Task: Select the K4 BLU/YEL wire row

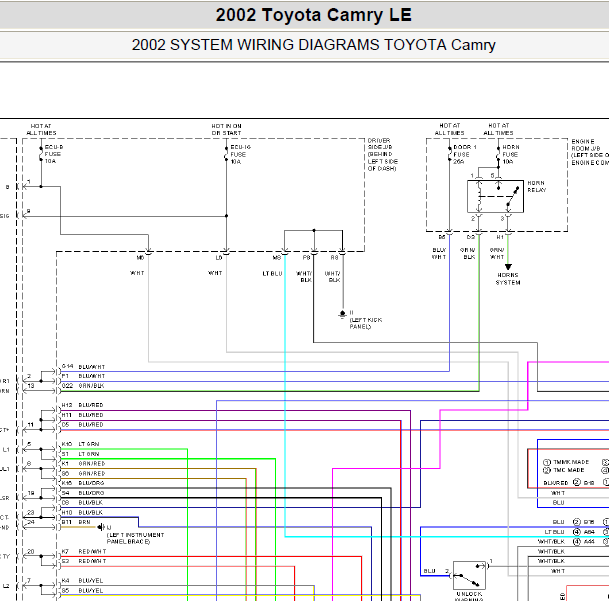Action: [x=82, y=580]
